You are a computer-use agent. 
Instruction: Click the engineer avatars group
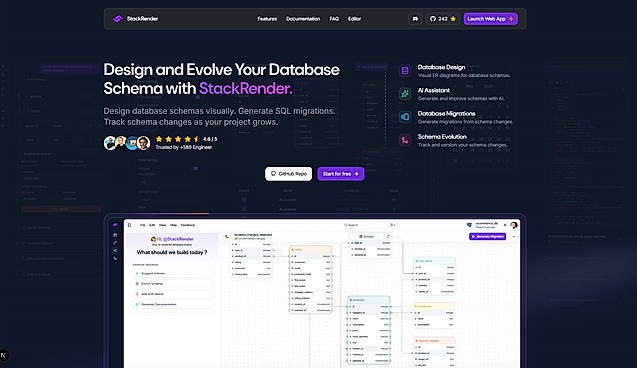tap(127, 143)
